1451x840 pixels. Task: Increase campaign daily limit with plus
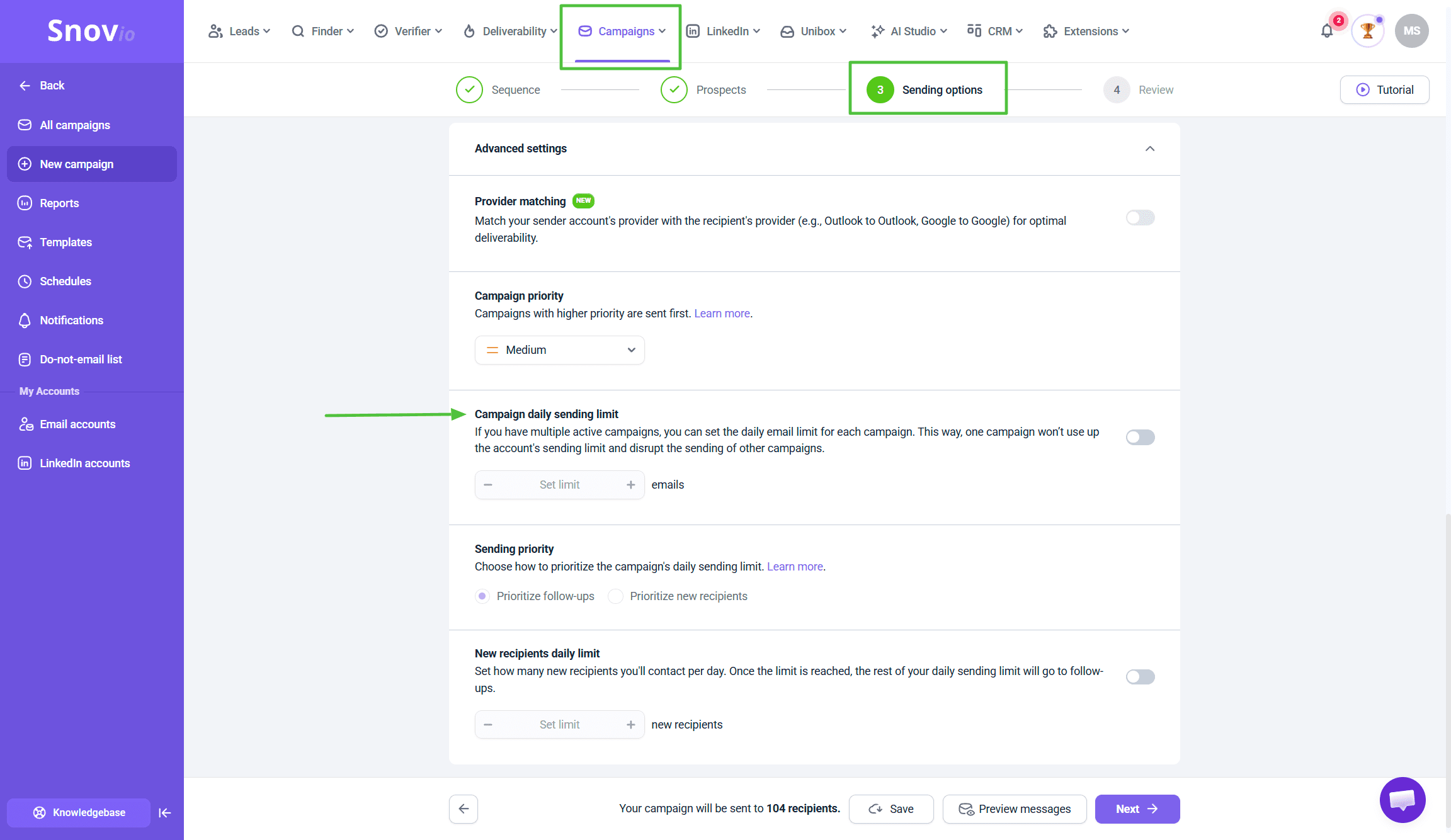tap(630, 484)
